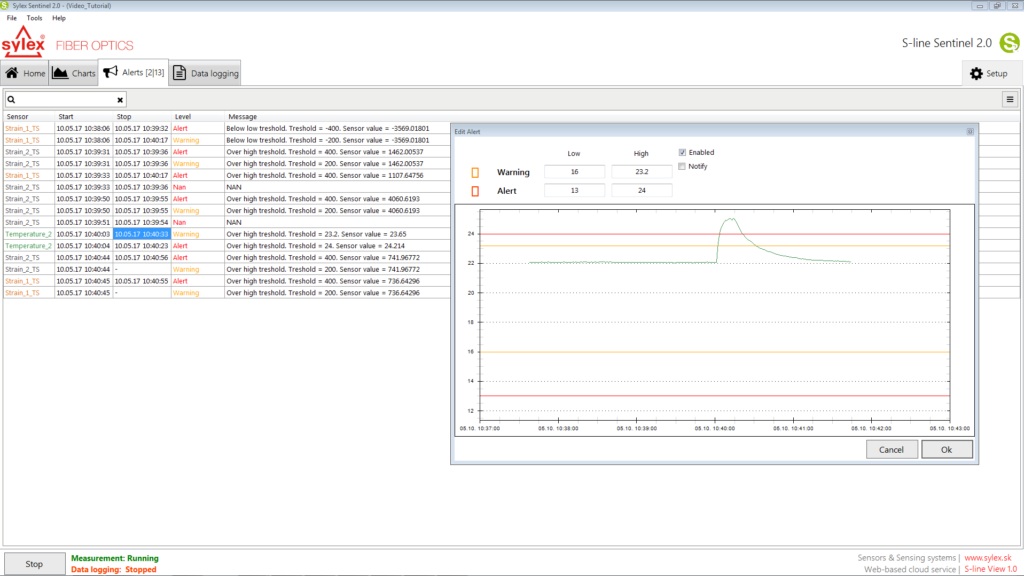Toggle the Enabled checkbox
This screenshot has height=576, width=1024.
[682, 152]
